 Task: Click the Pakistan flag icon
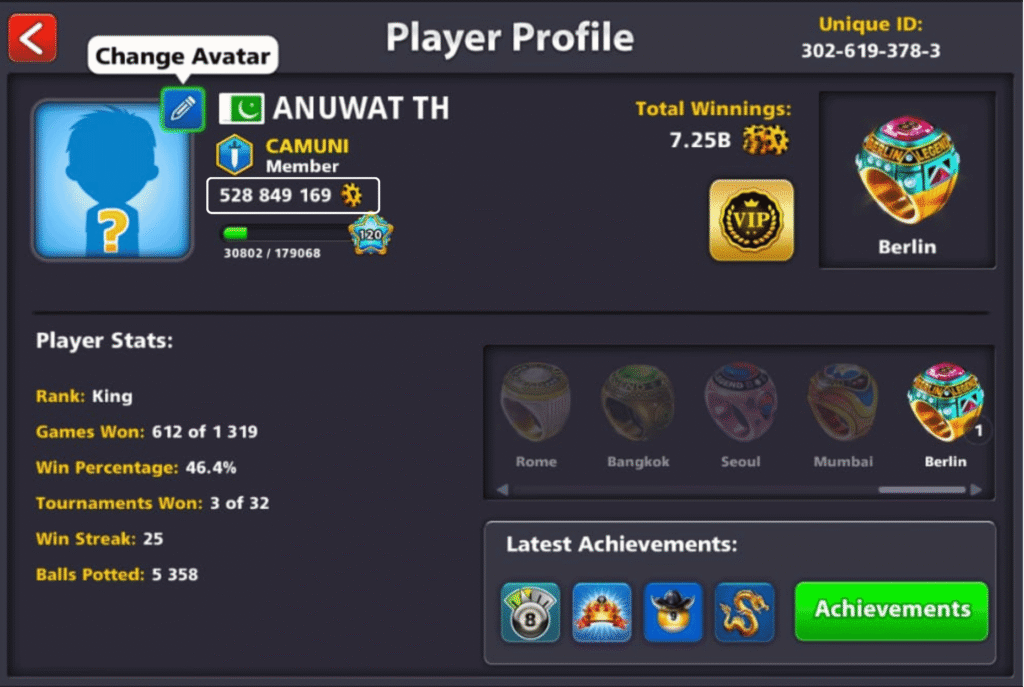click(242, 108)
